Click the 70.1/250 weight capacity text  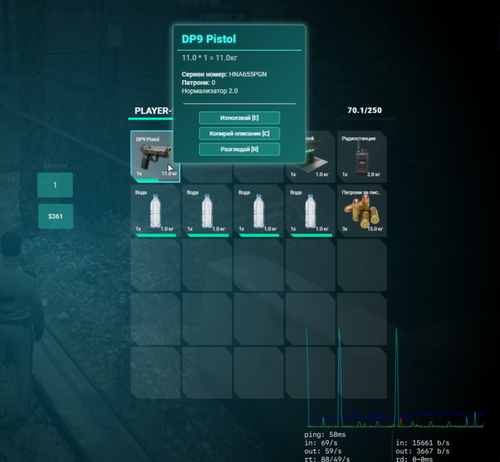pos(365,110)
